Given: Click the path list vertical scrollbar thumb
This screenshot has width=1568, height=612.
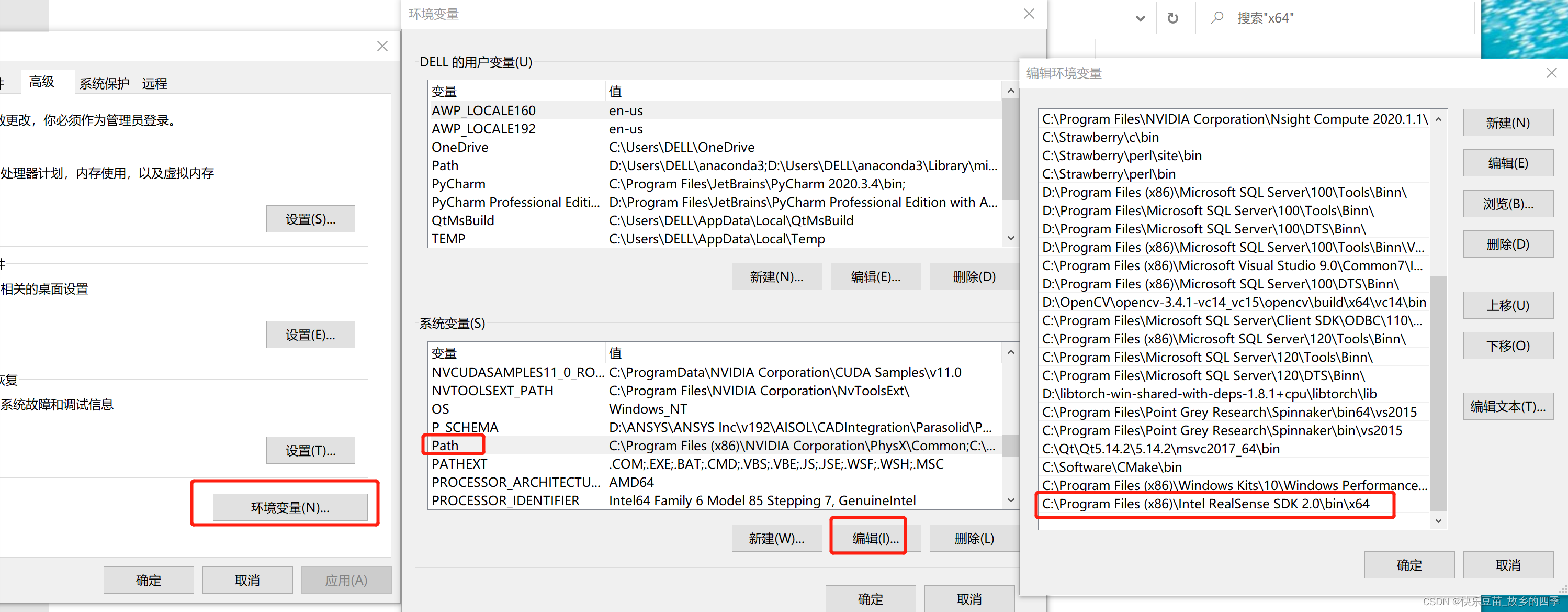Looking at the screenshot, I should coord(1438,393).
